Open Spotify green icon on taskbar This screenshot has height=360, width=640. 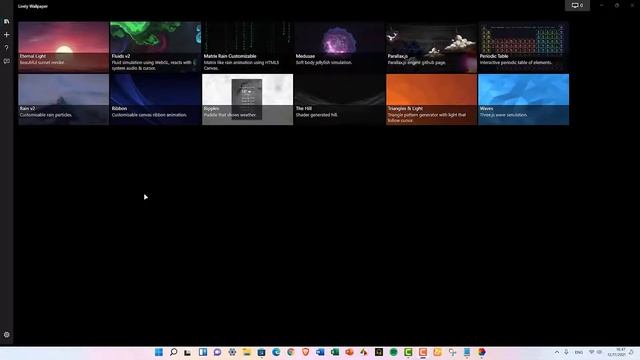pyautogui.click(x=393, y=352)
